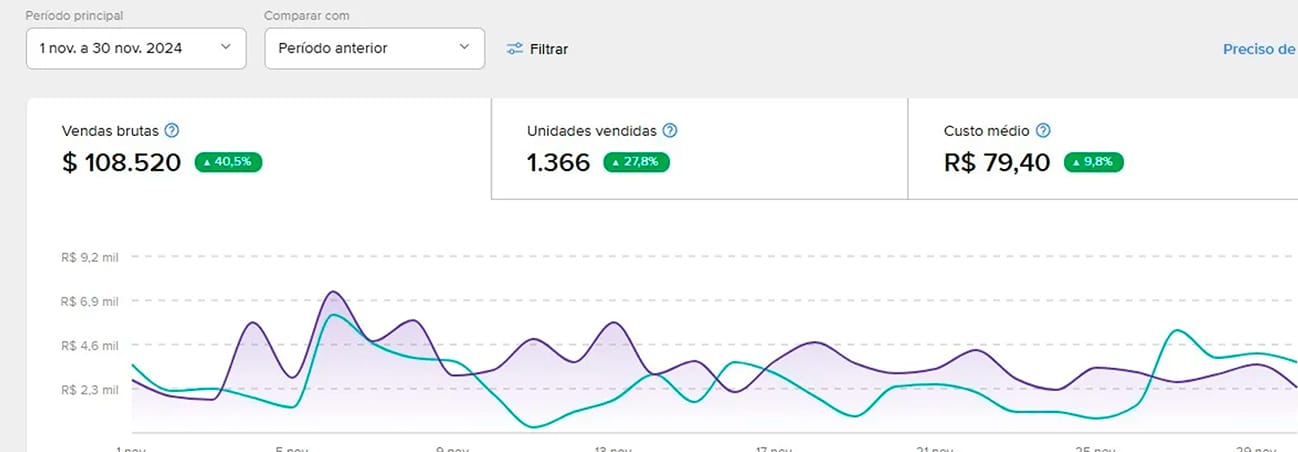Click the chevron in the date range box
This screenshot has width=1298, height=452.
coord(225,47)
